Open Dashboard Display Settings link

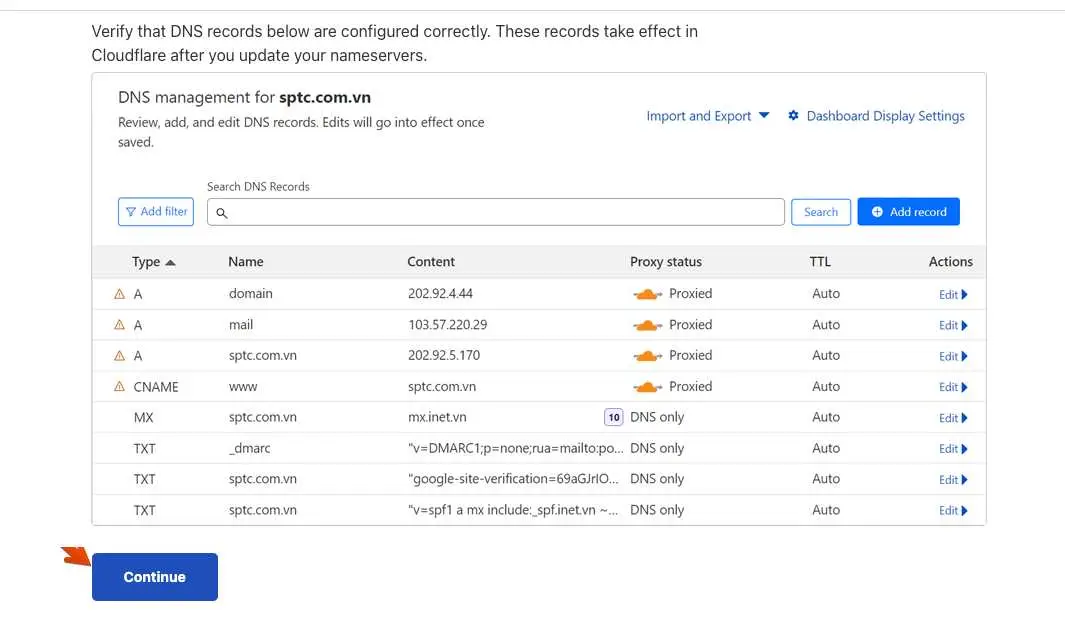pos(885,116)
